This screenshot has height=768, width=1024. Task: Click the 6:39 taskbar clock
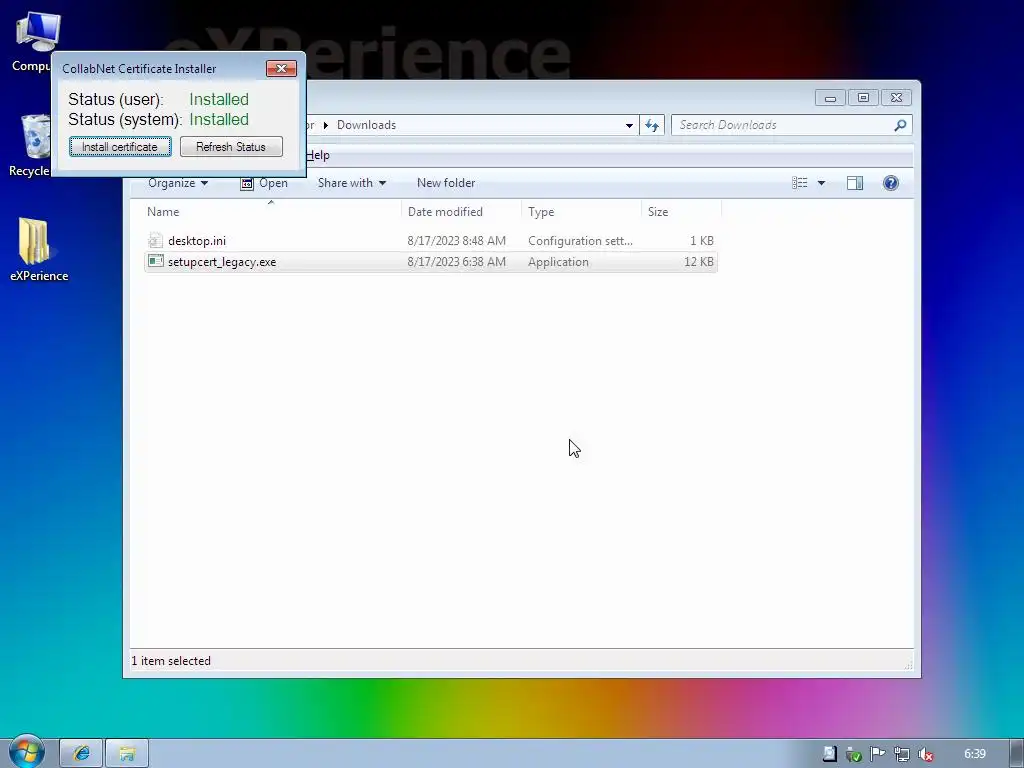pyautogui.click(x=974, y=754)
